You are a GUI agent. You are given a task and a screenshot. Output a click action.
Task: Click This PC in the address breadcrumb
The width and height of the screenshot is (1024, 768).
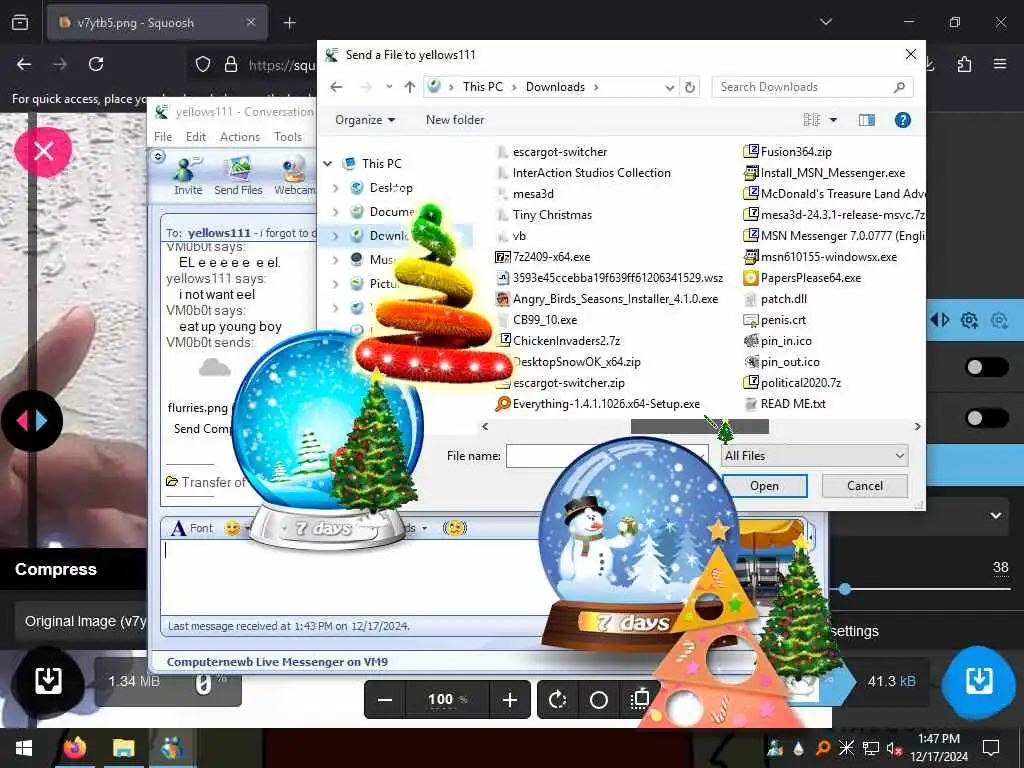tap(483, 87)
